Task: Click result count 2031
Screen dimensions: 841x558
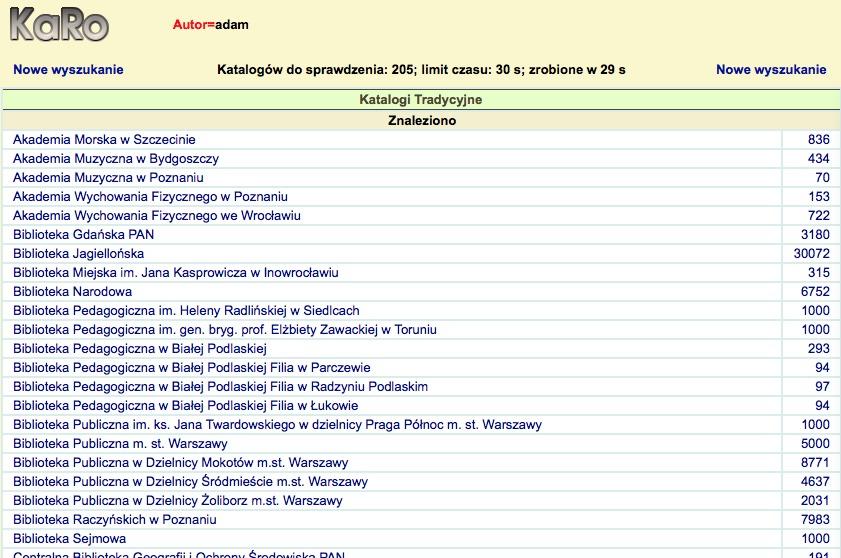Action: [815, 501]
